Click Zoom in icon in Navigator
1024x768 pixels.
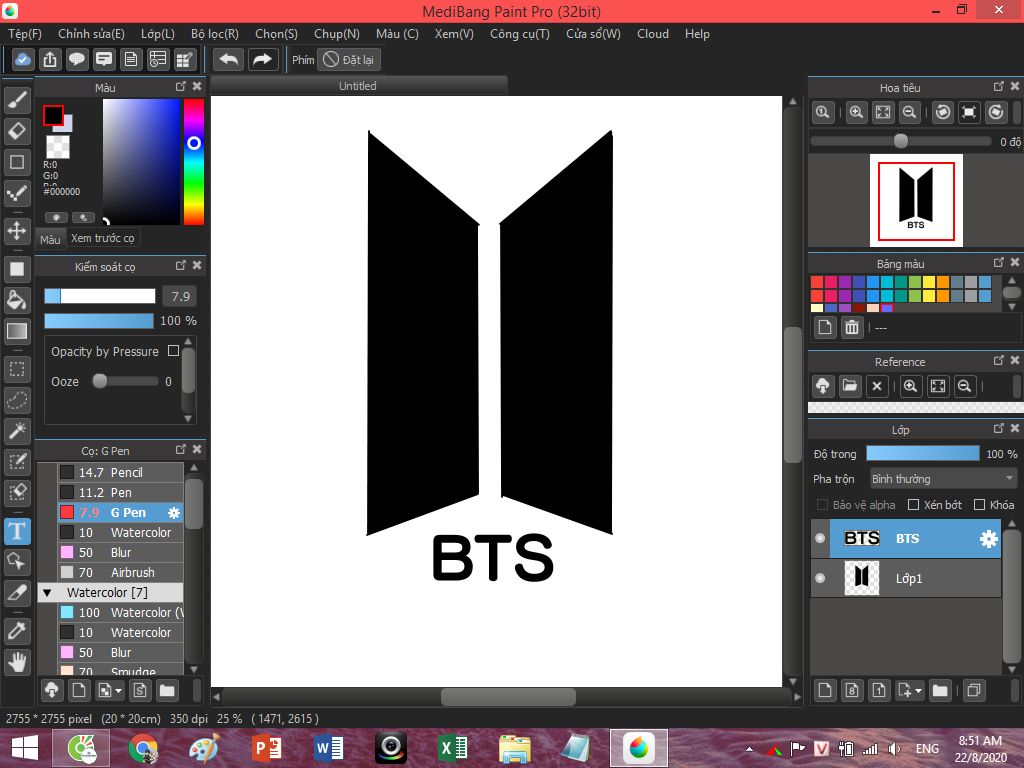tap(856, 112)
